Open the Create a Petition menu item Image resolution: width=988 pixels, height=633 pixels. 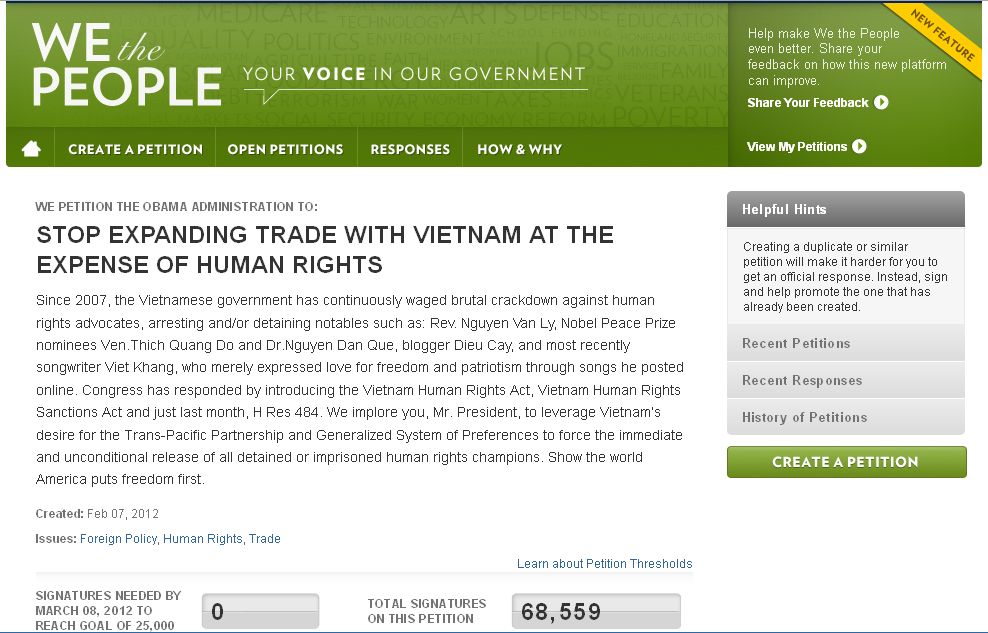point(135,149)
